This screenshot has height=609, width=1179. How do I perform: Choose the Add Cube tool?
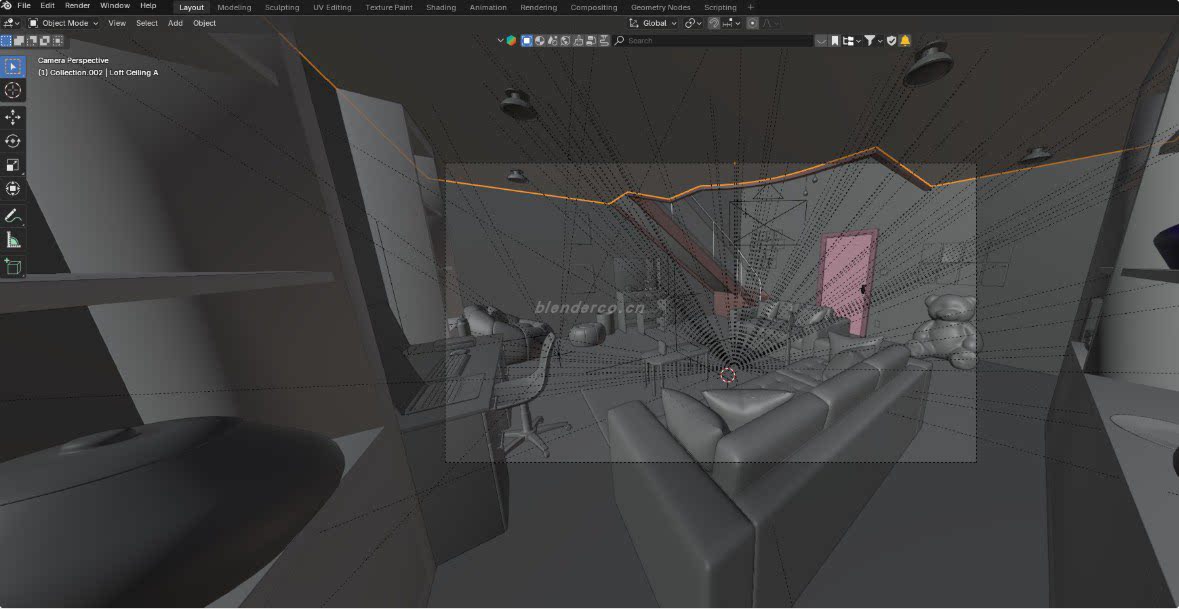13,267
